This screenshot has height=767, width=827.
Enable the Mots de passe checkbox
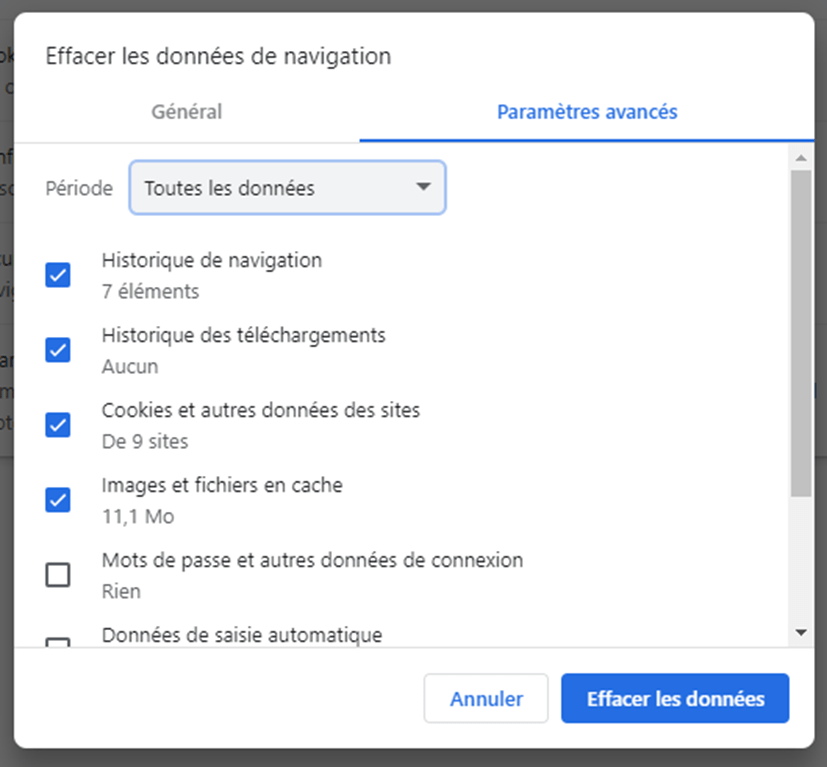coord(58,575)
